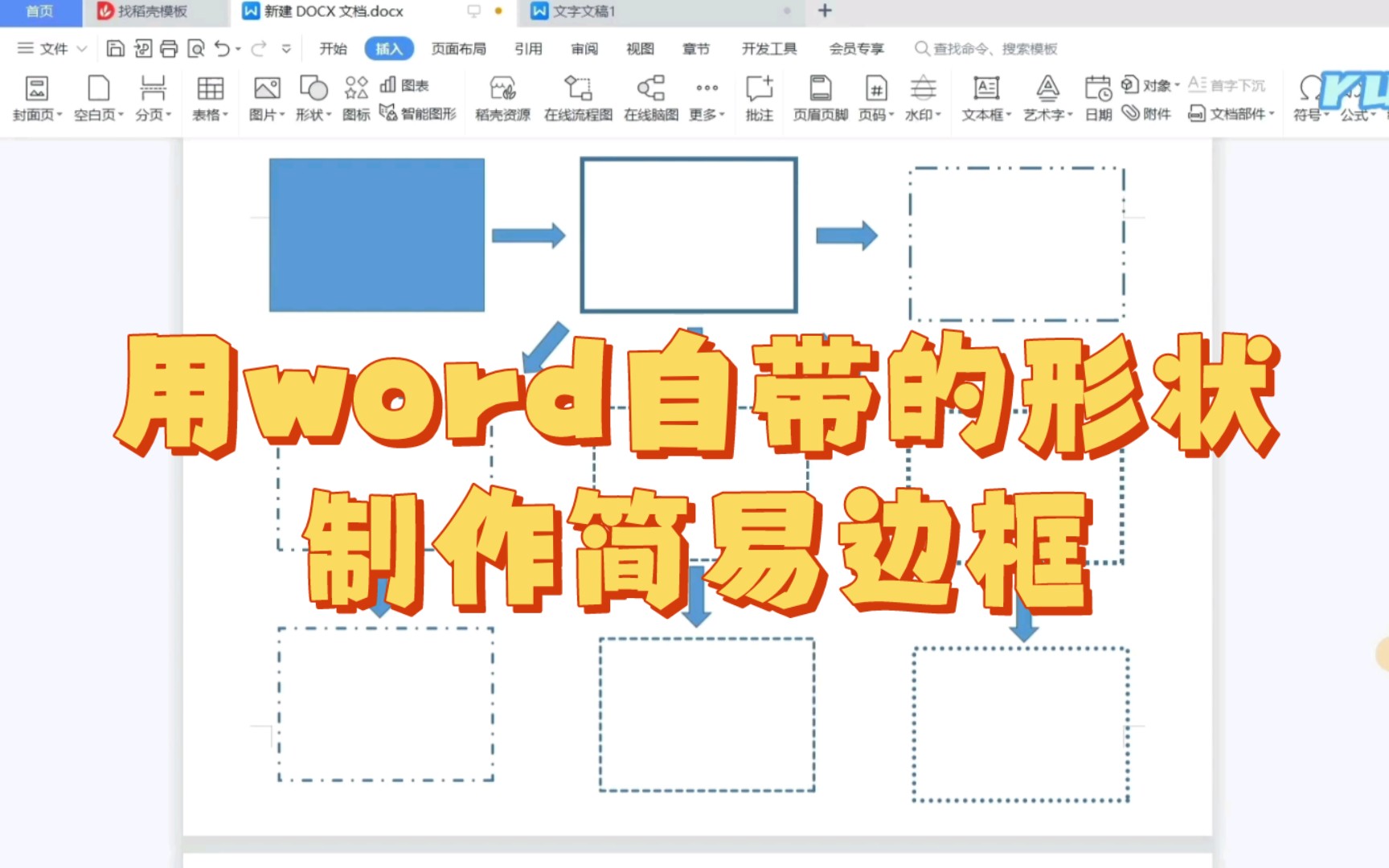Open the File (文件) menu dropdown arrow
The height and width of the screenshot is (868, 1389).
(81, 49)
